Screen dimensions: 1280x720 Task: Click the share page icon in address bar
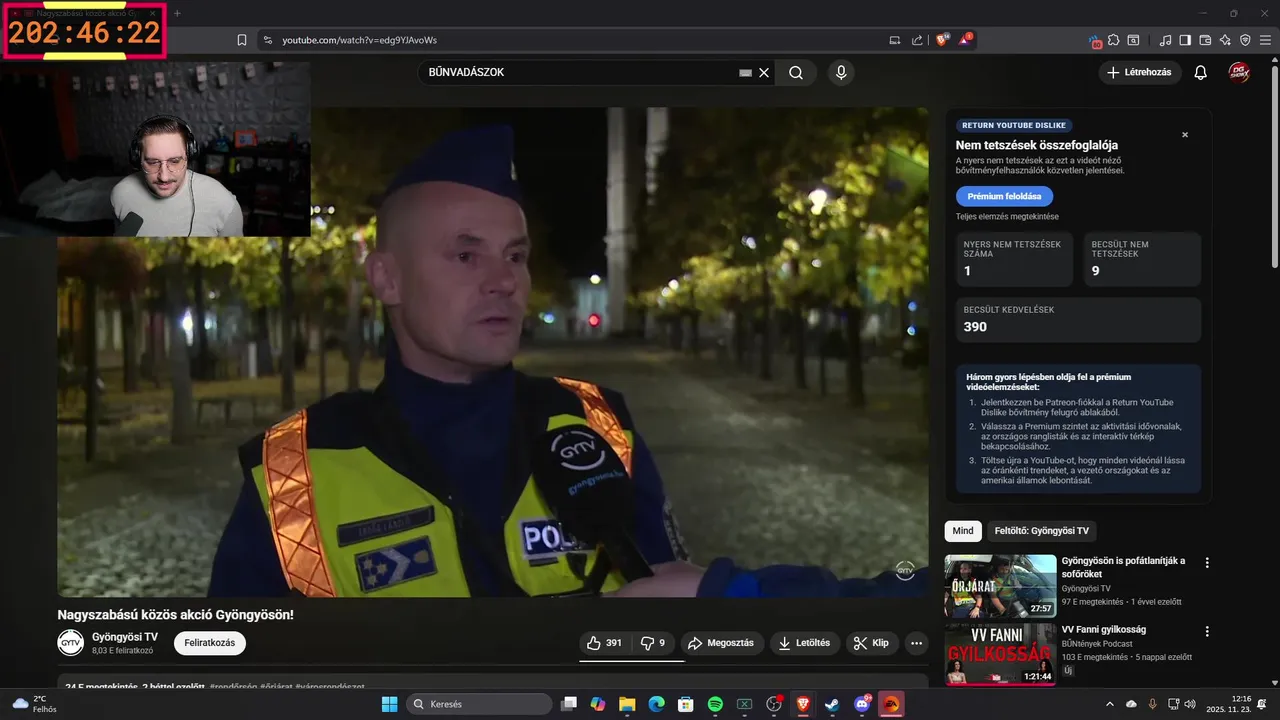coord(918,40)
